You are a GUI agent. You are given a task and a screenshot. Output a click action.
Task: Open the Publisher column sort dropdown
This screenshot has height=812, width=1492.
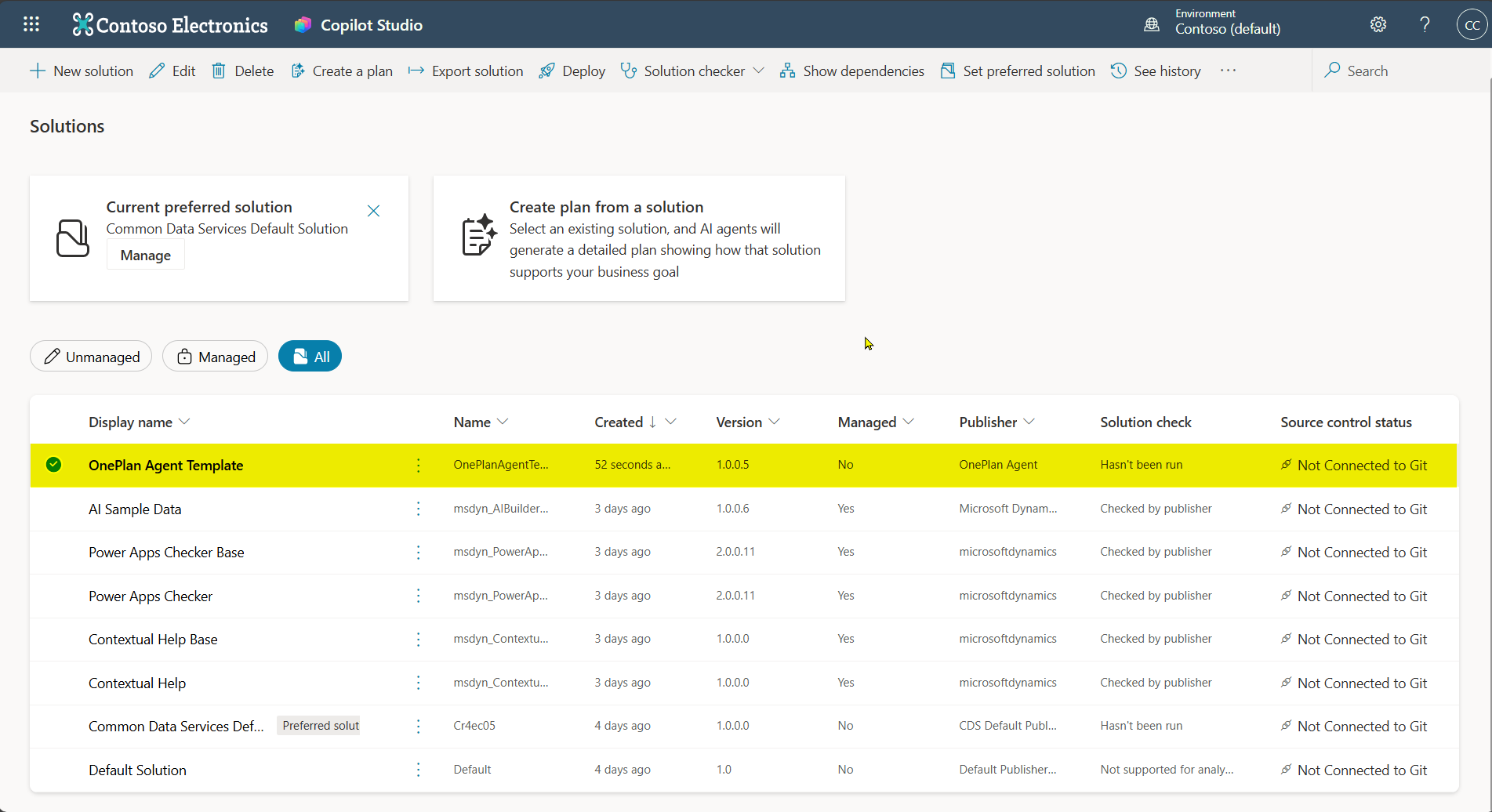[1029, 422]
